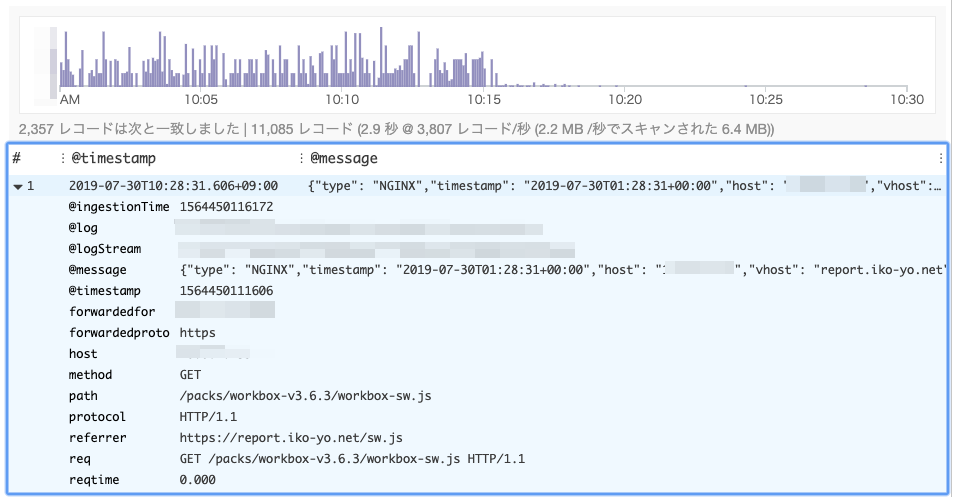
Task: Click the protocol HTTP/1.1 value
Action: pyautogui.click(x=208, y=417)
